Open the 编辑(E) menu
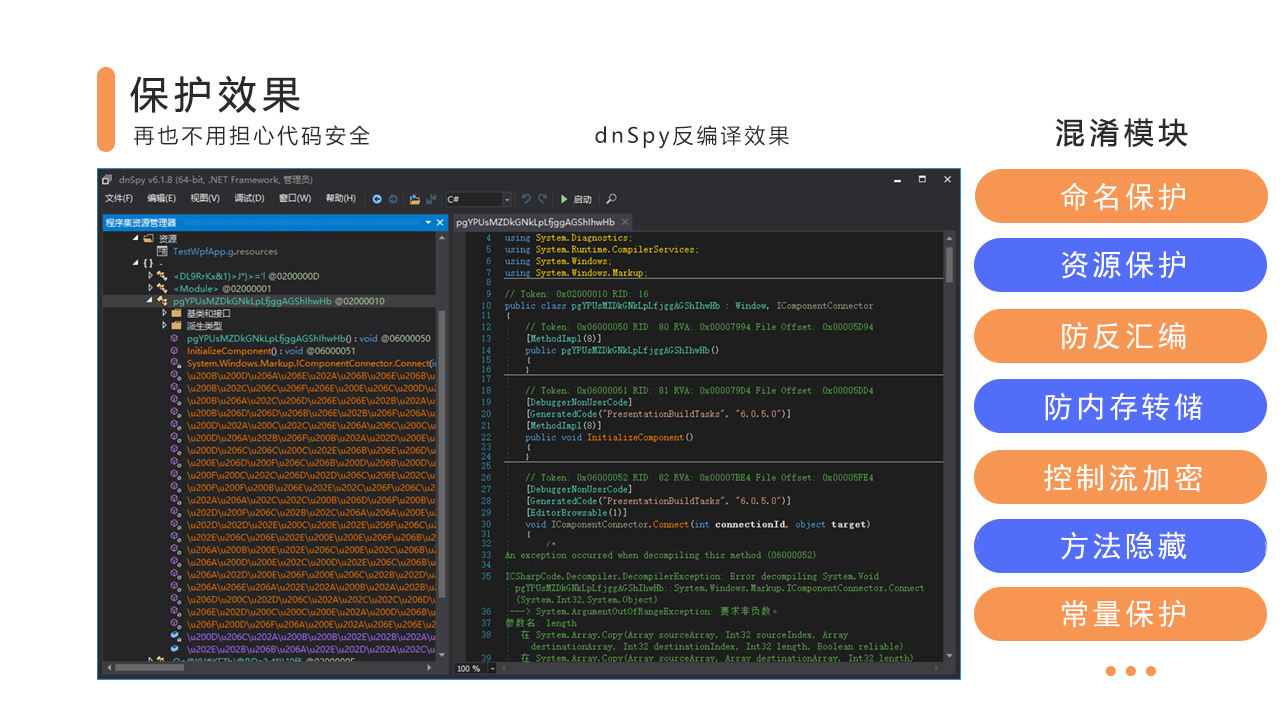The image size is (1280, 720). point(162,199)
